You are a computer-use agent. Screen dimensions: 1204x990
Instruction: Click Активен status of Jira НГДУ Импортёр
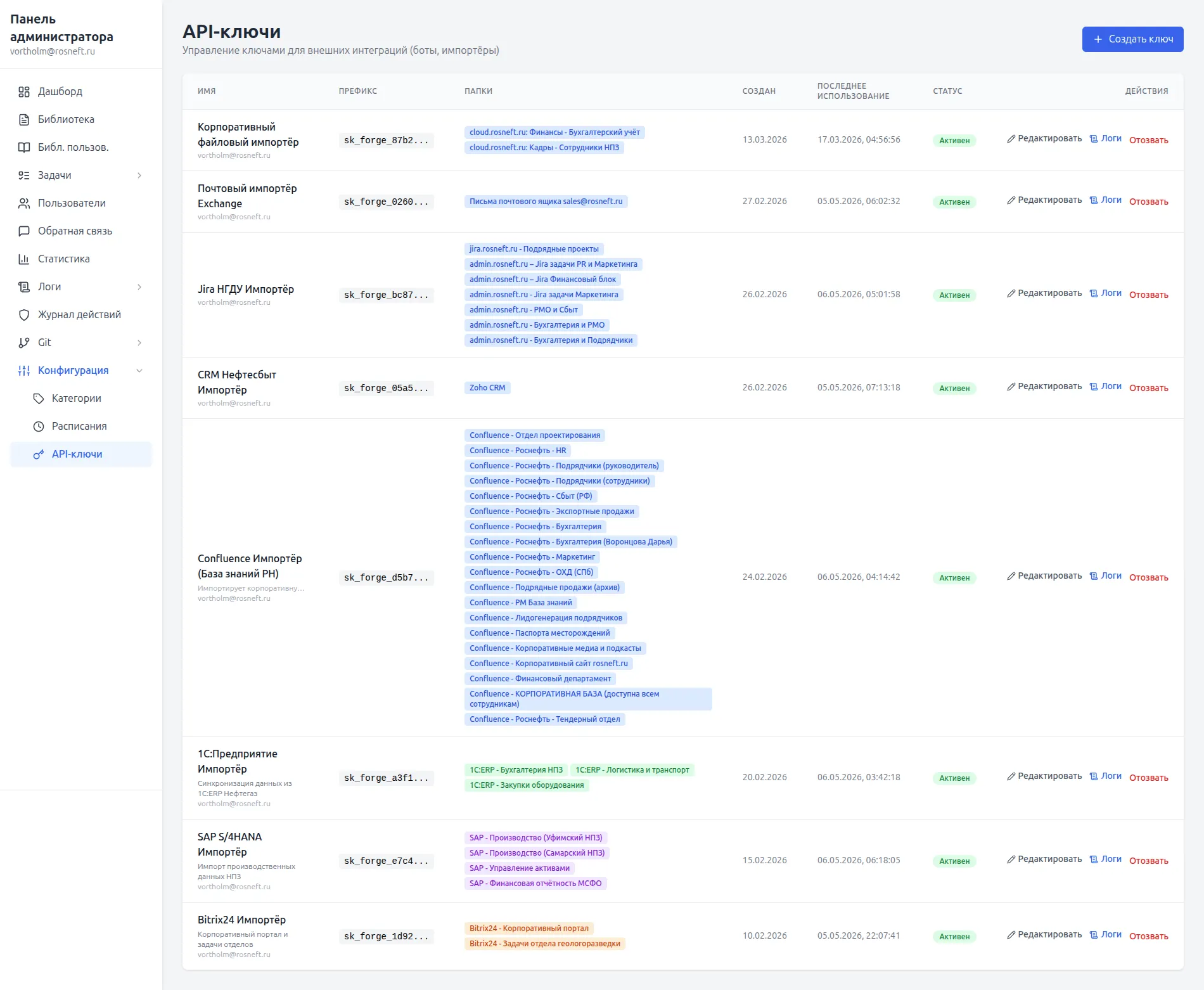click(x=954, y=295)
